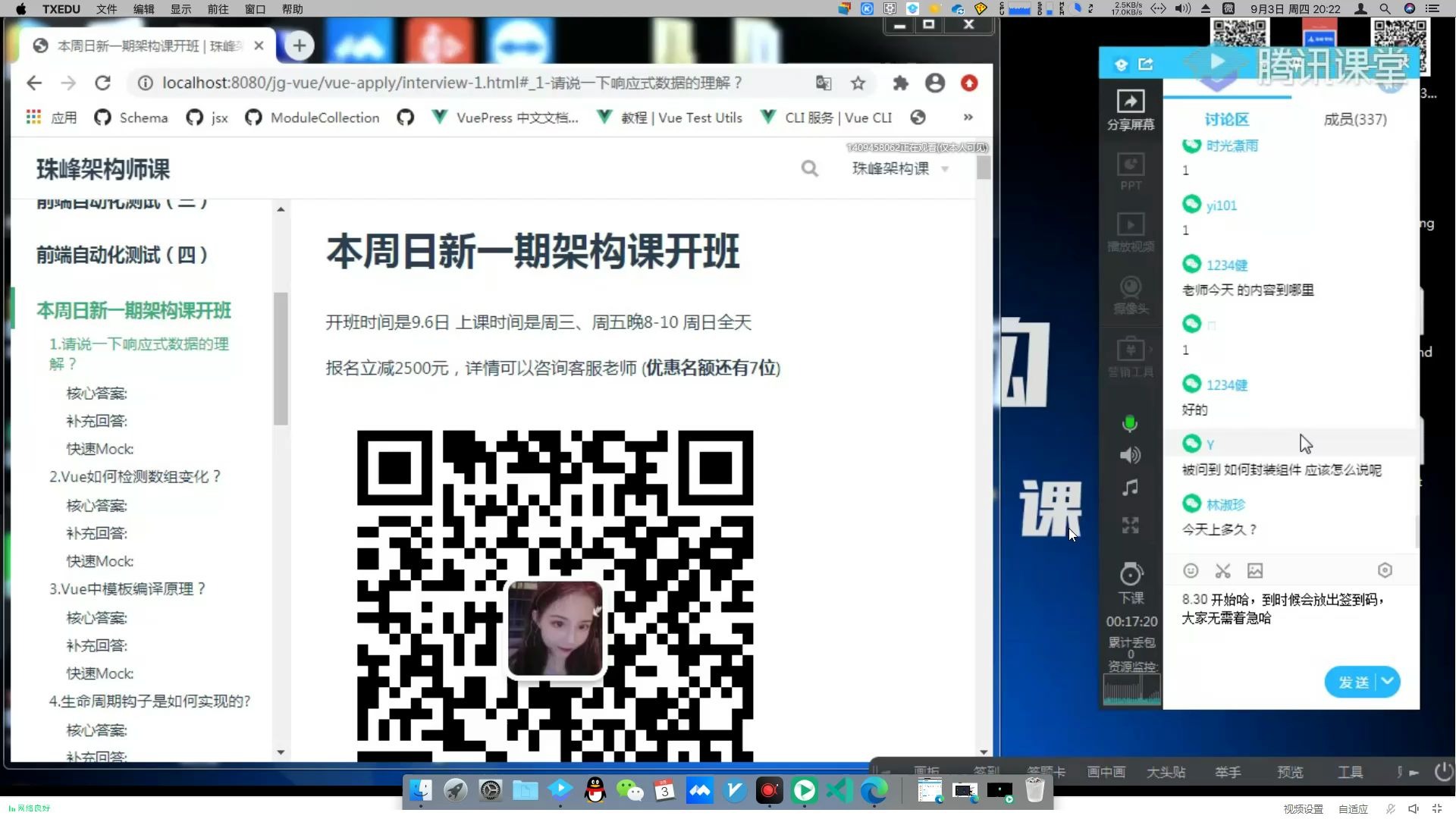Open the 文件 menu in macOS menu bar
1456x819 pixels.
pyautogui.click(x=107, y=9)
